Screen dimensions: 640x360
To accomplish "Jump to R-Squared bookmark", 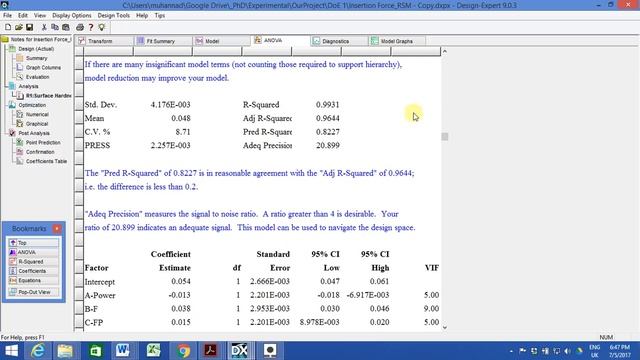I will point(33,262).
